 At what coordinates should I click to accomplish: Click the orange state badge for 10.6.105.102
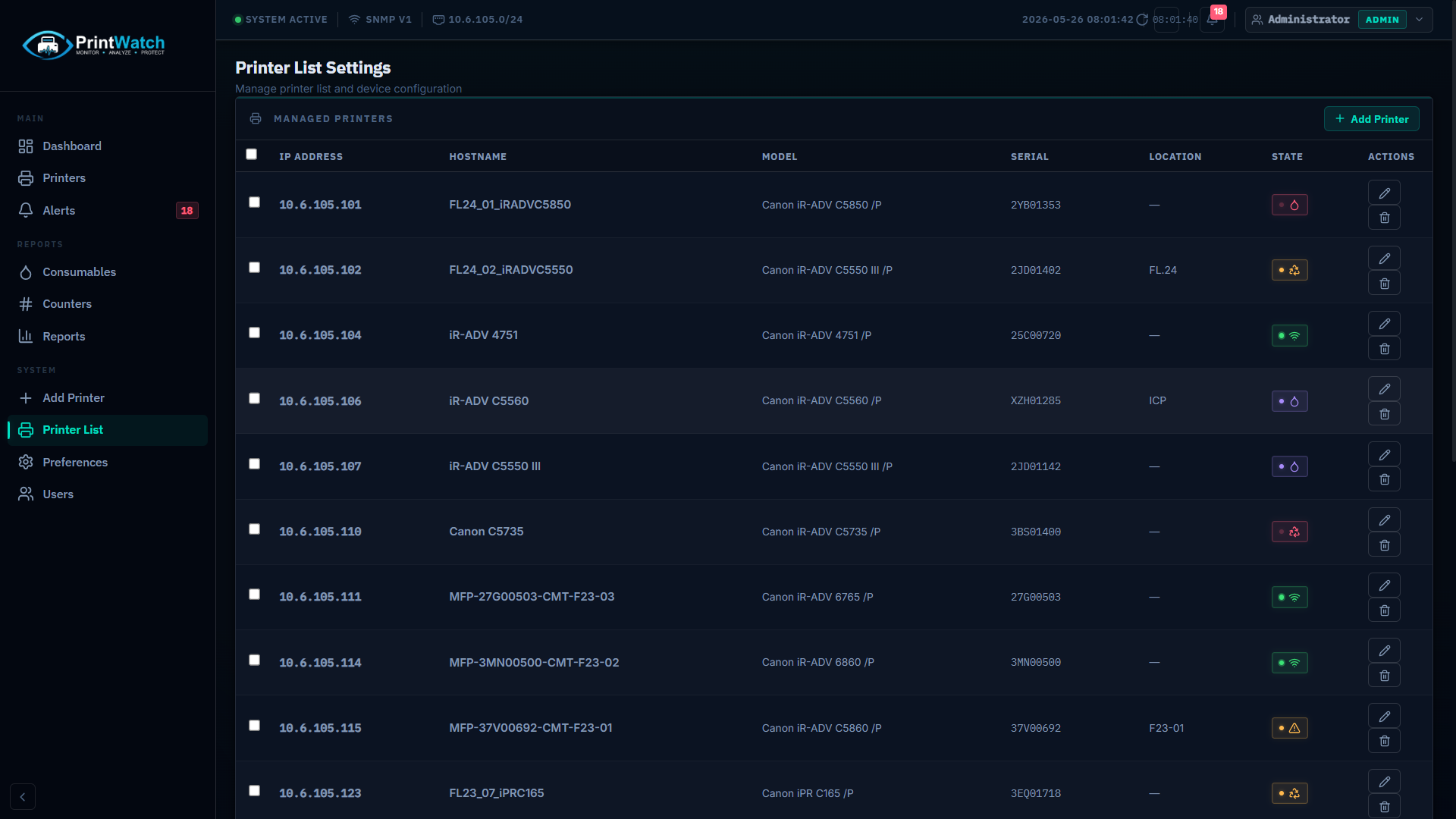coord(1289,270)
